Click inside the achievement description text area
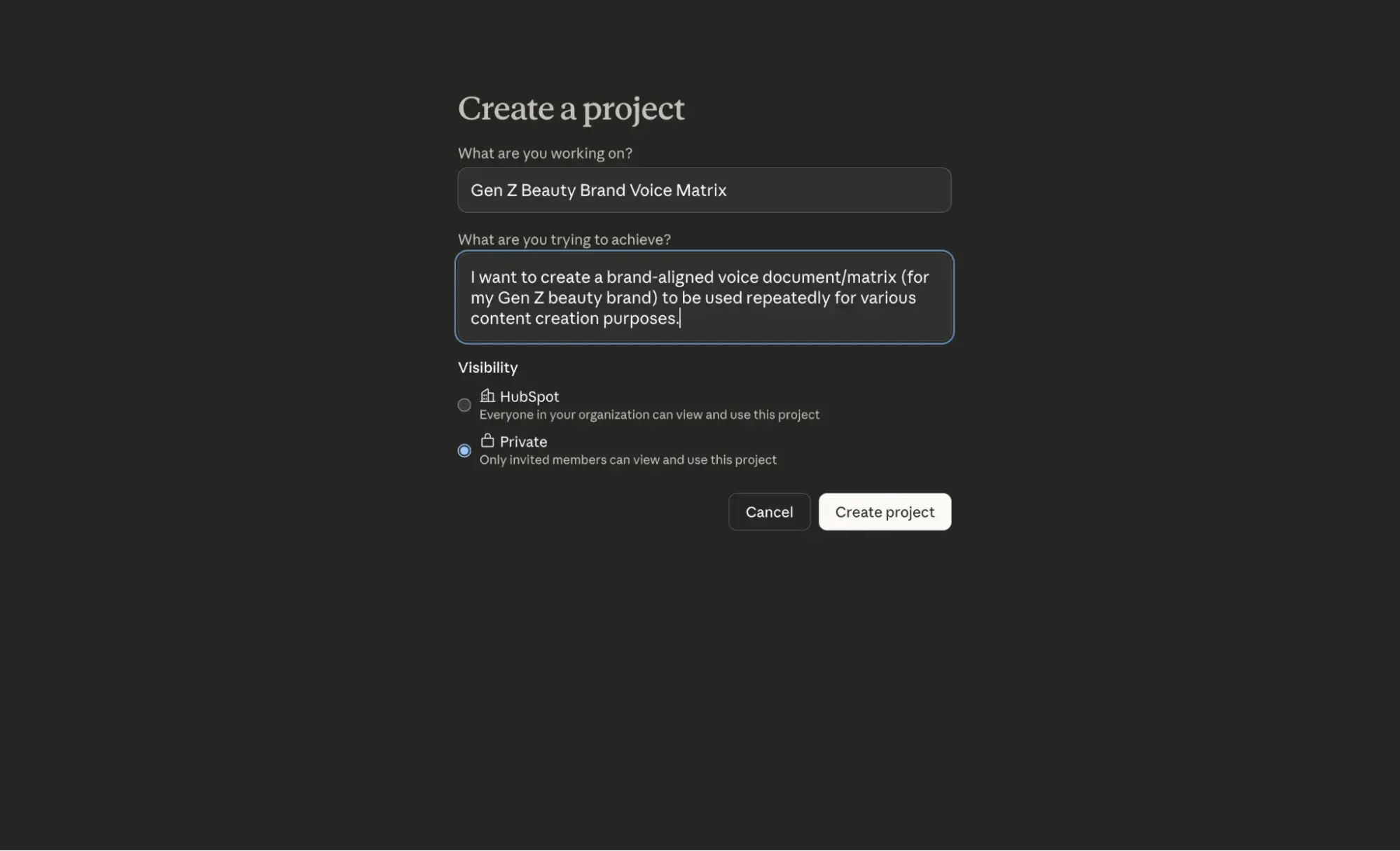 (703, 297)
